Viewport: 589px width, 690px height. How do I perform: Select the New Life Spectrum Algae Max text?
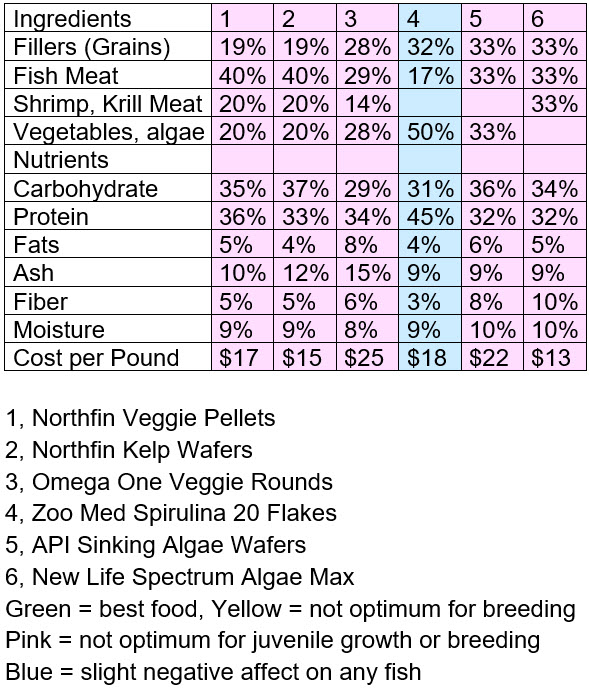click(x=193, y=577)
